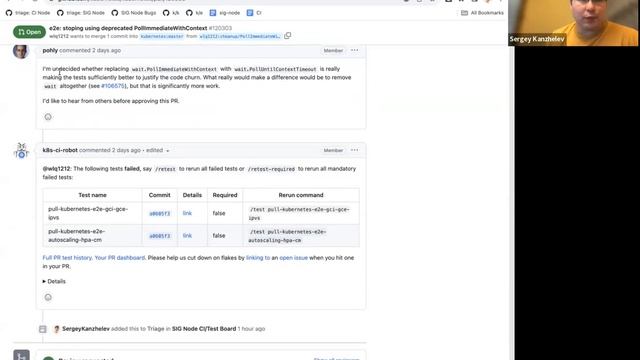Open the Full PR test history link
This screenshot has height=360, width=640.
(x=67, y=258)
